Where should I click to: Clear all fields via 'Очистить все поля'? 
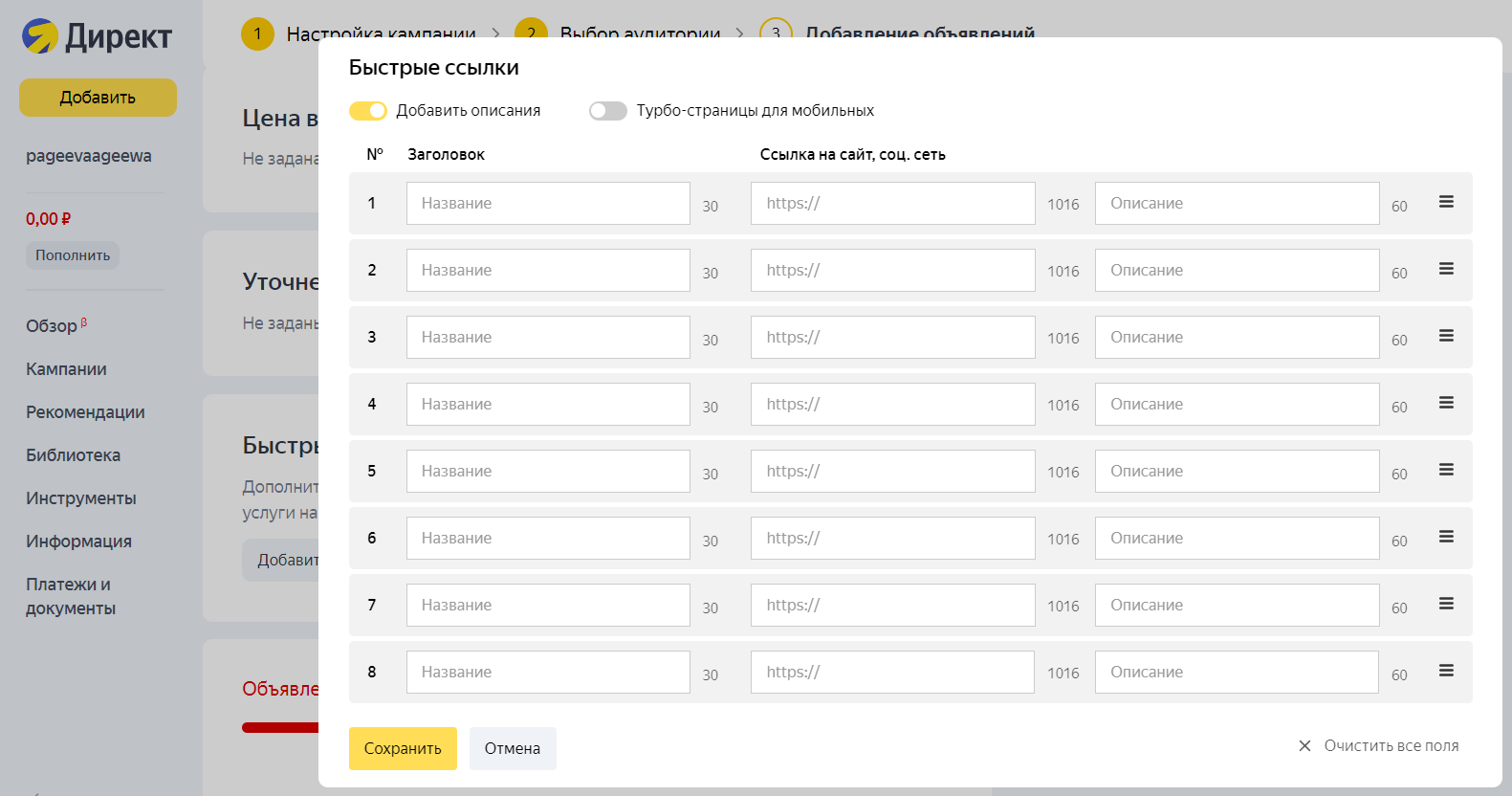click(x=1378, y=745)
